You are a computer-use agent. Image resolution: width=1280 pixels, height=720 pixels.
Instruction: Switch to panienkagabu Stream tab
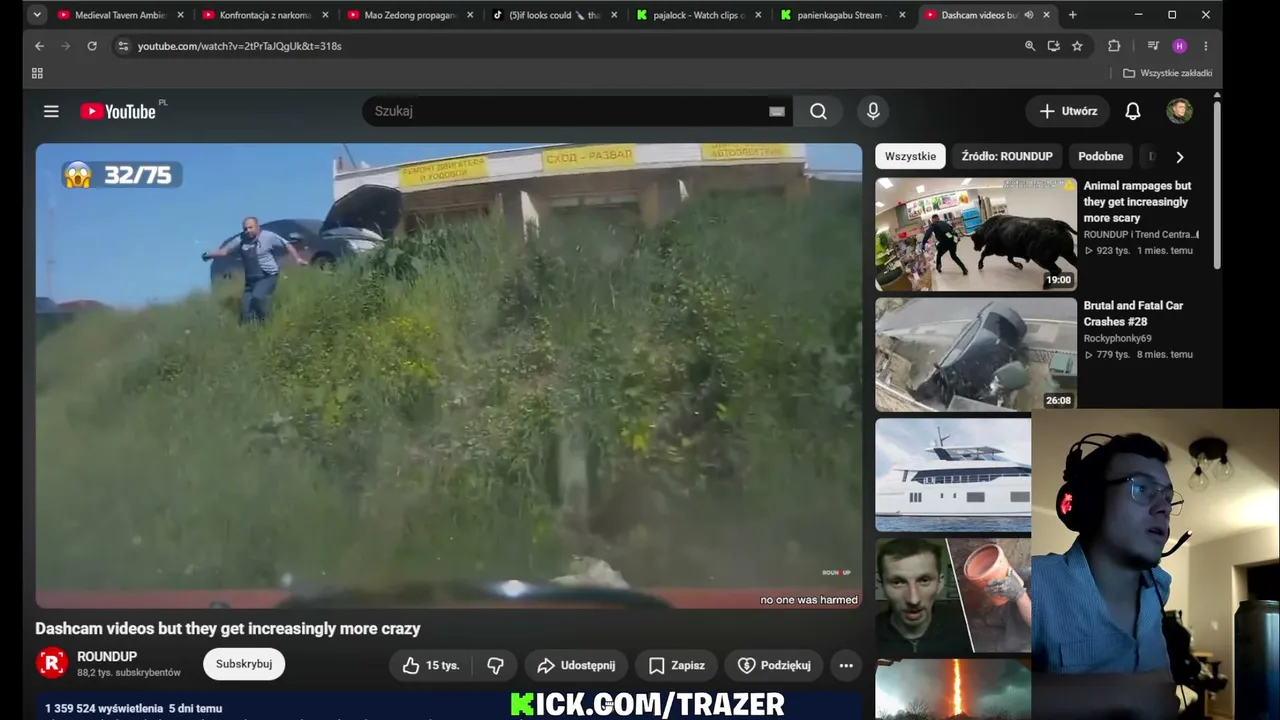tap(843, 15)
